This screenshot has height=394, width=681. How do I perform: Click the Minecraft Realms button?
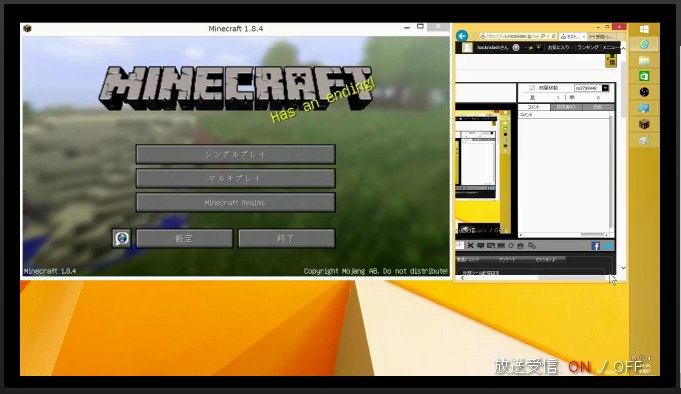click(x=235, y=202)
